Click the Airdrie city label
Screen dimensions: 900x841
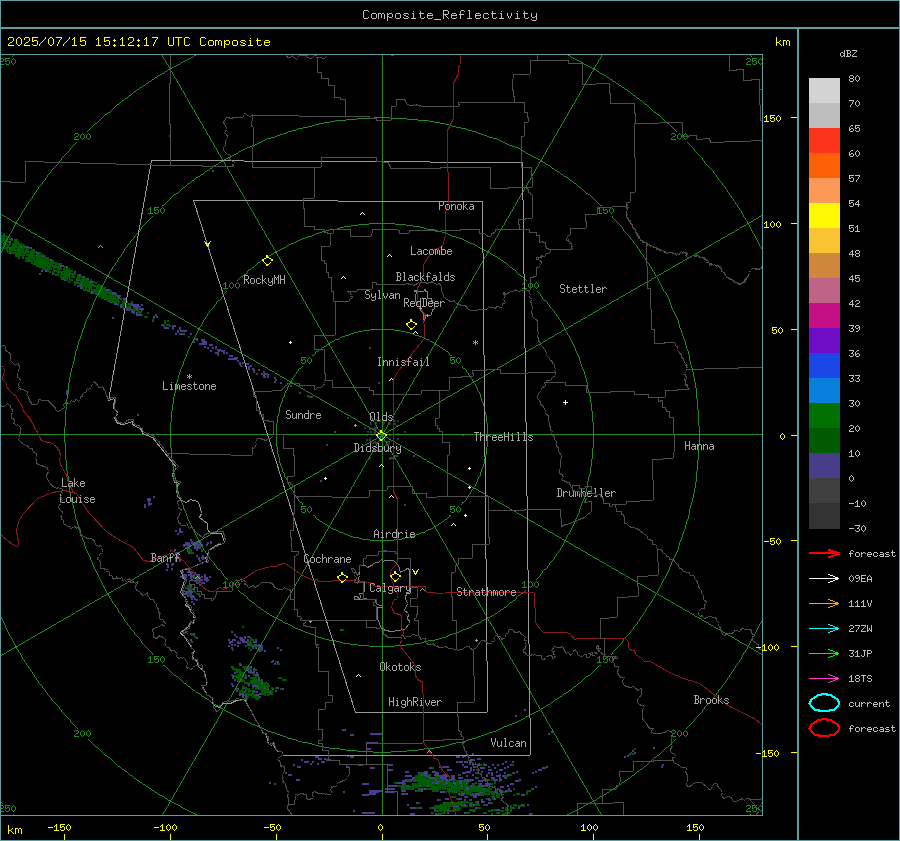(x=394, y=534)
